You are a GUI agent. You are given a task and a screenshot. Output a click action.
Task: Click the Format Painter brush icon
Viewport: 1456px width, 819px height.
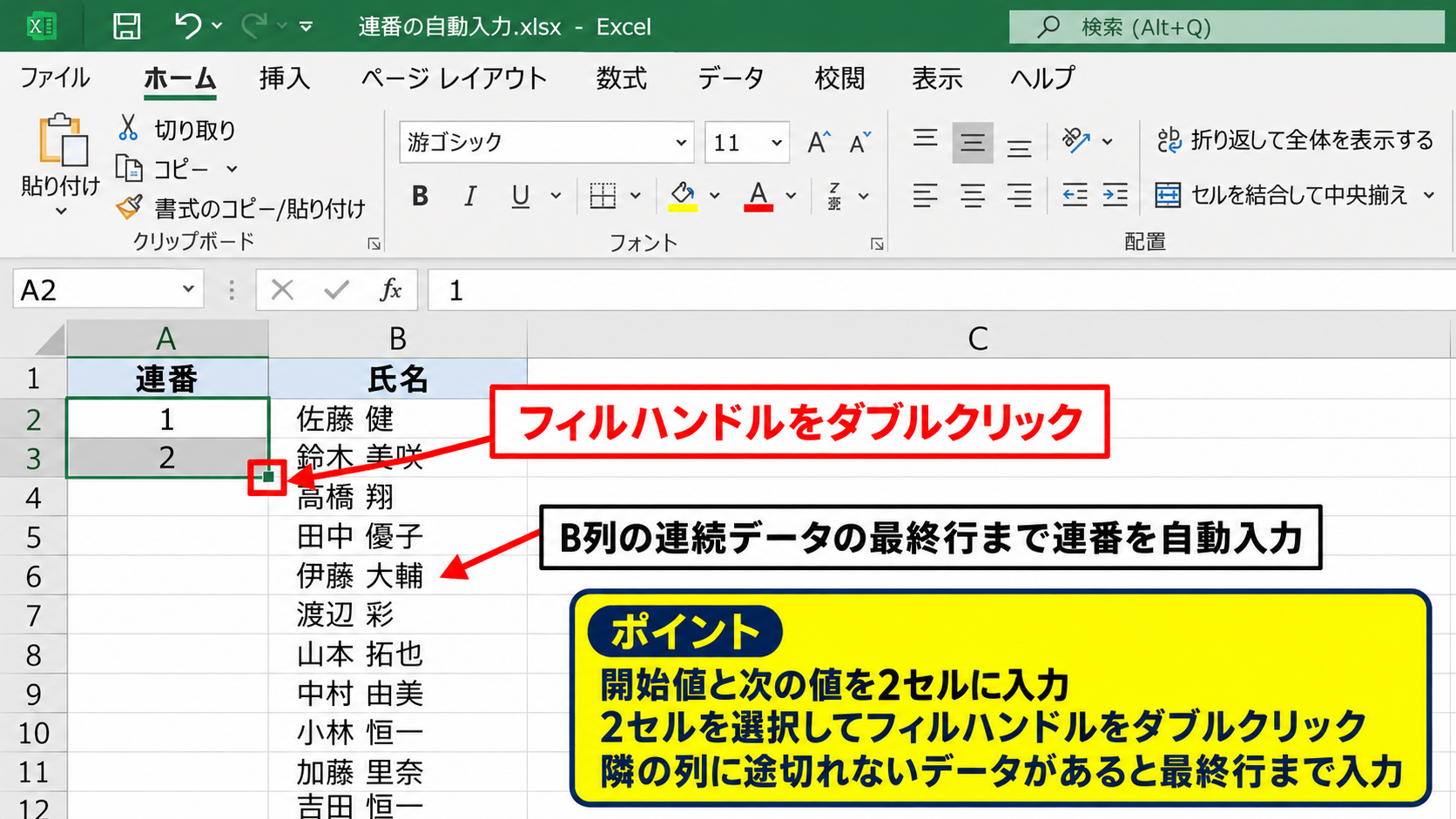click(129, 207)
